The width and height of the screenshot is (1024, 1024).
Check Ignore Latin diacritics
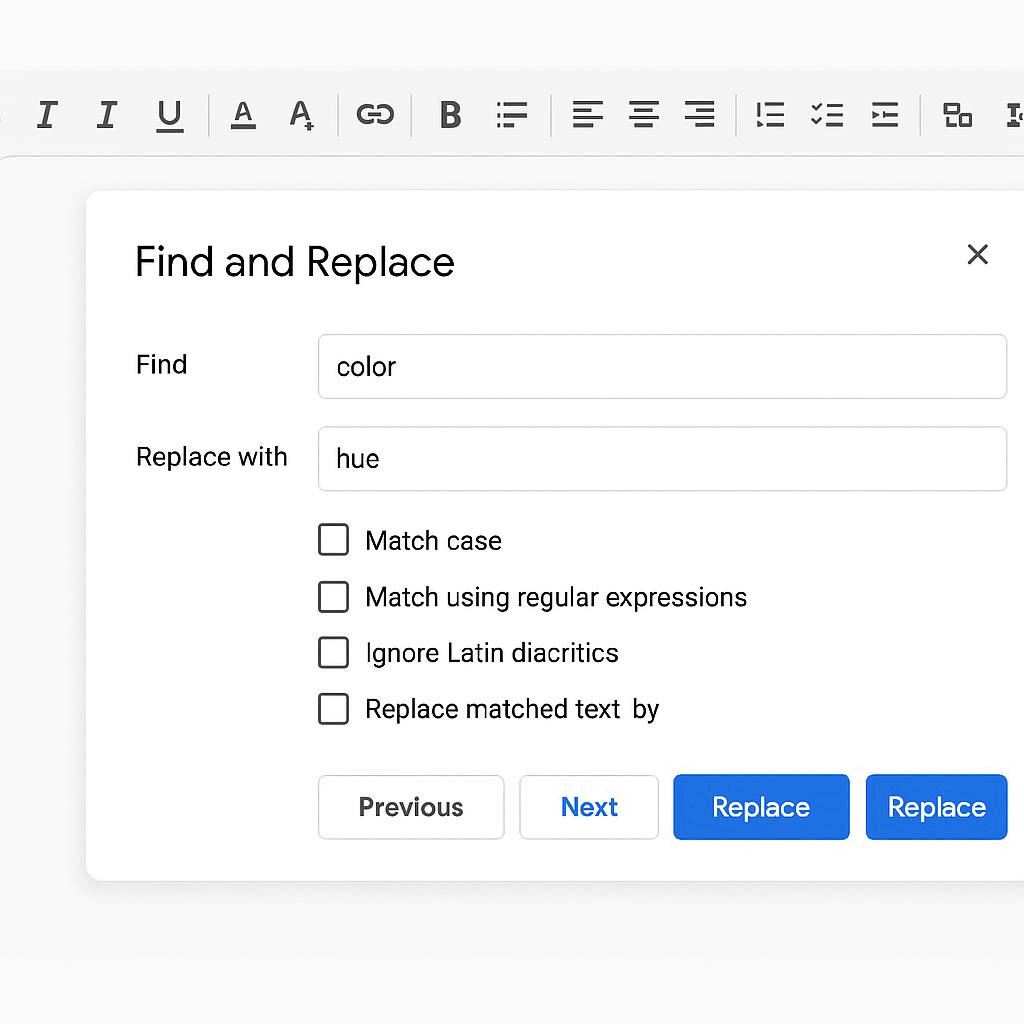(x=333, y=652)
